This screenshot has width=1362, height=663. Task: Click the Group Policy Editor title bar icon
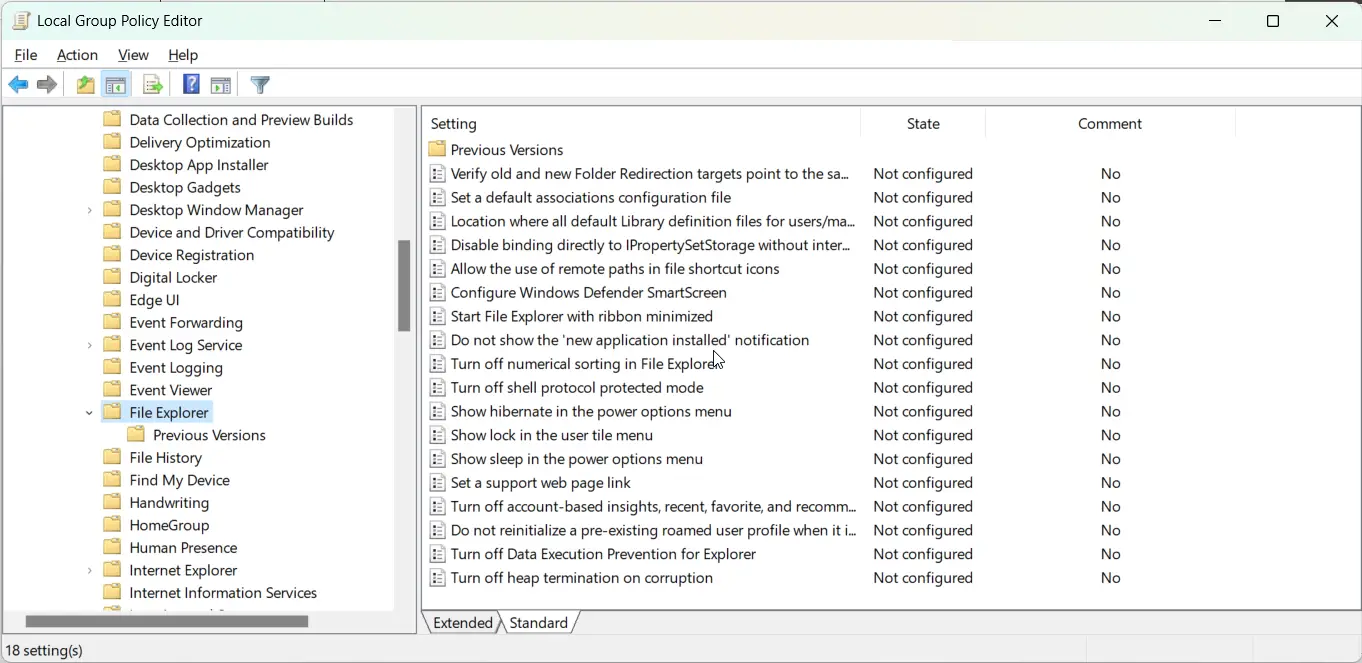[x=20, y=20]
